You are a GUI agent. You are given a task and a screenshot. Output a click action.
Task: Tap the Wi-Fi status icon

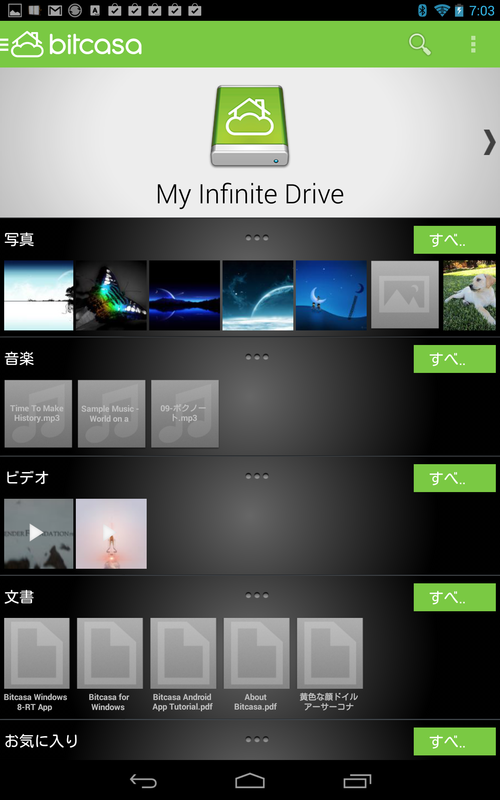tap(442, 10)
